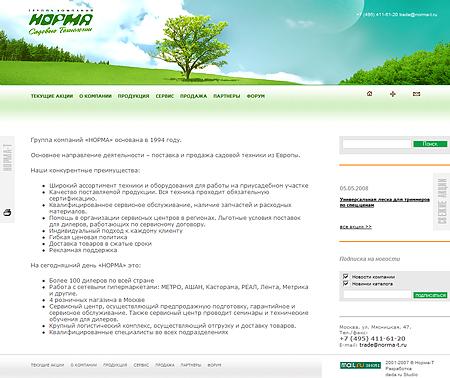This screenshot has width=450, height=378.
Task: Open ФОРУМ in the footer menu
Action: click(x=214, y=365)
